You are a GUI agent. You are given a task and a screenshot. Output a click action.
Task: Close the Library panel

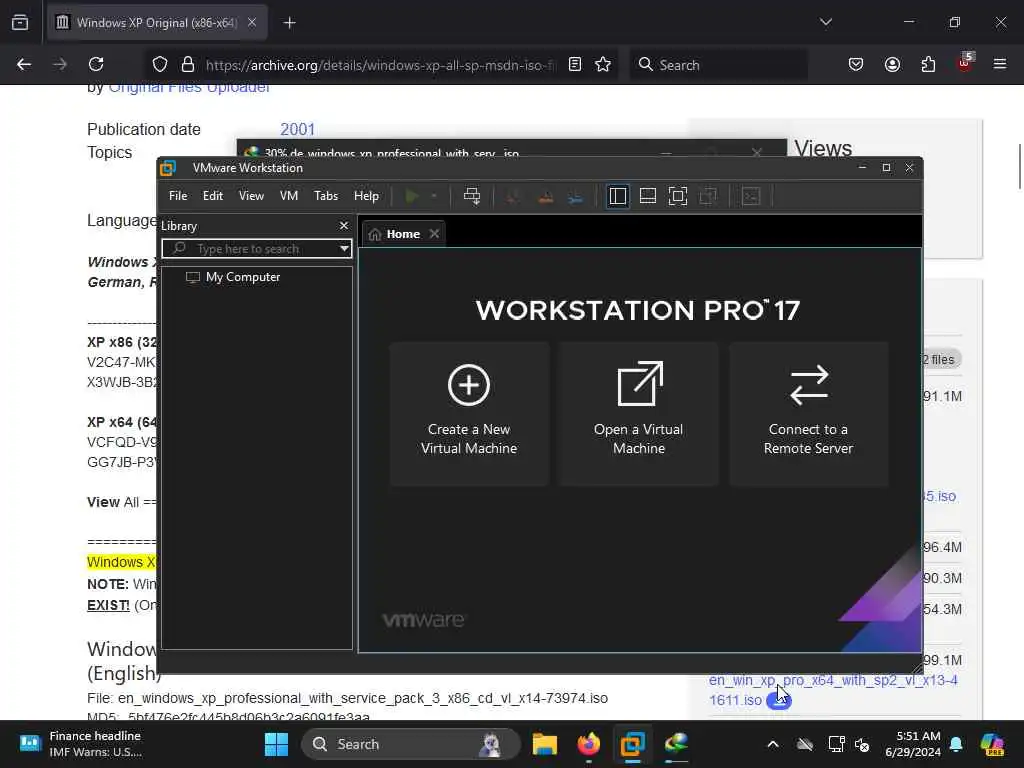coord(344,225)
